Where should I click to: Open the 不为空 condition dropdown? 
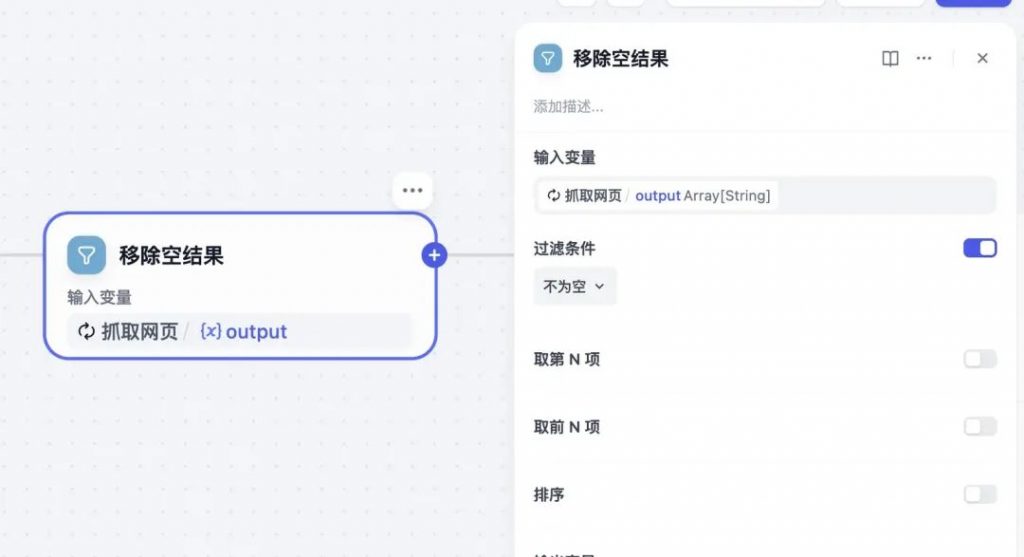click(575, 286)
